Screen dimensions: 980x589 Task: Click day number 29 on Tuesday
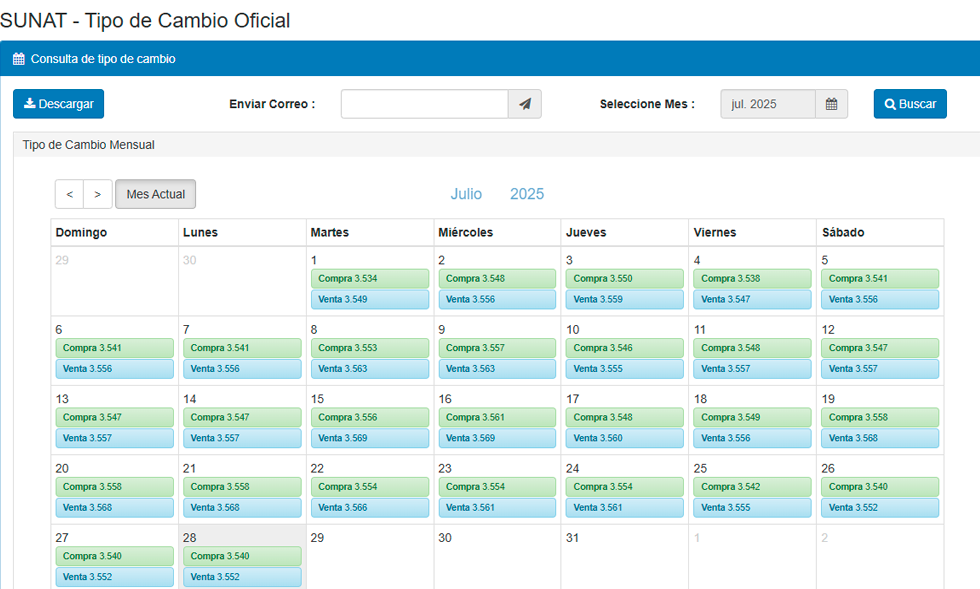(x=318, y=538)
